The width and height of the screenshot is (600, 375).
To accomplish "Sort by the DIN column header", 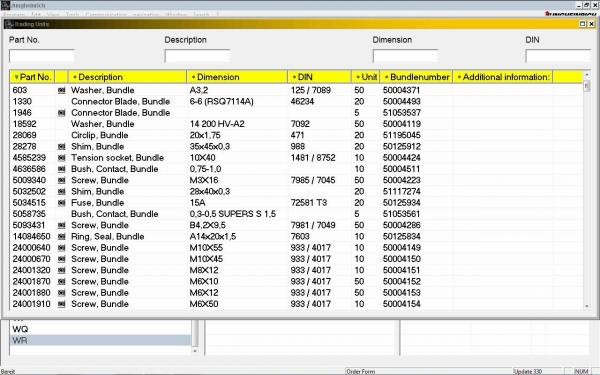I will tap(319, 77).
